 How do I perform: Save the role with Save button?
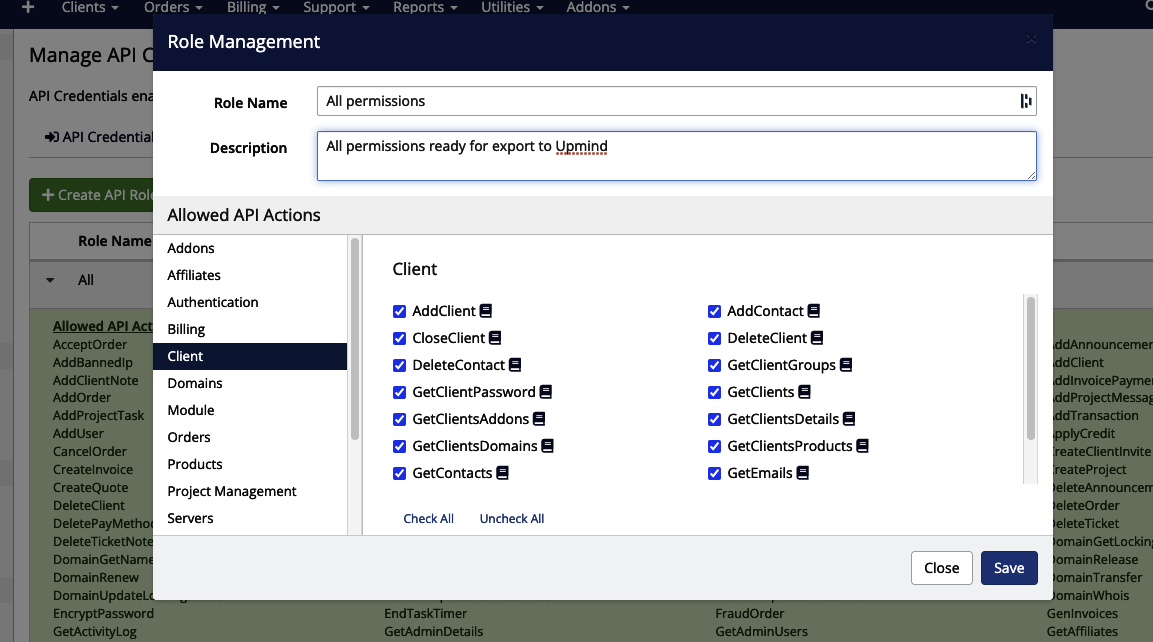pos(1009,568)
